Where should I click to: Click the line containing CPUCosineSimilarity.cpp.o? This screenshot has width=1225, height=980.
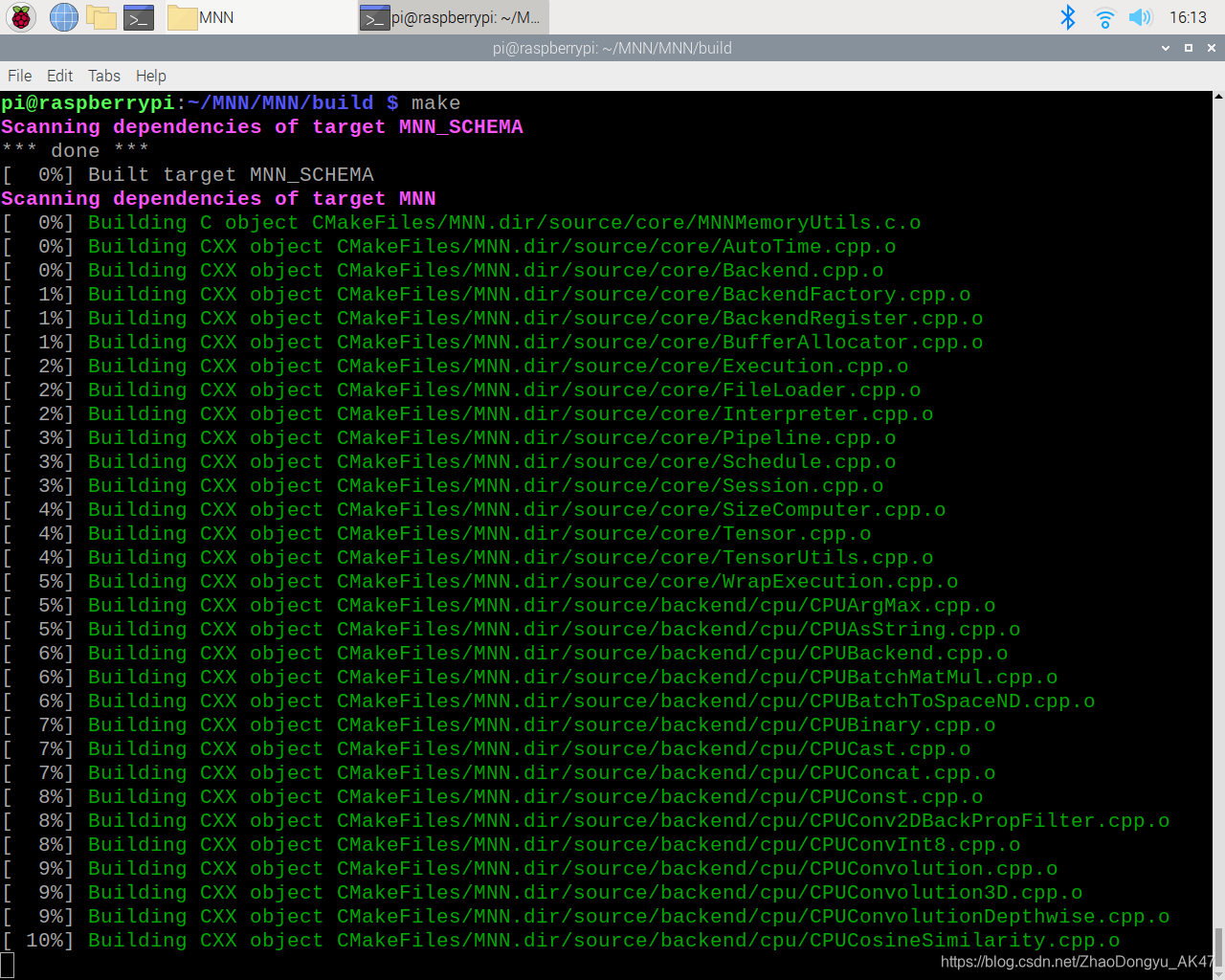561,941
